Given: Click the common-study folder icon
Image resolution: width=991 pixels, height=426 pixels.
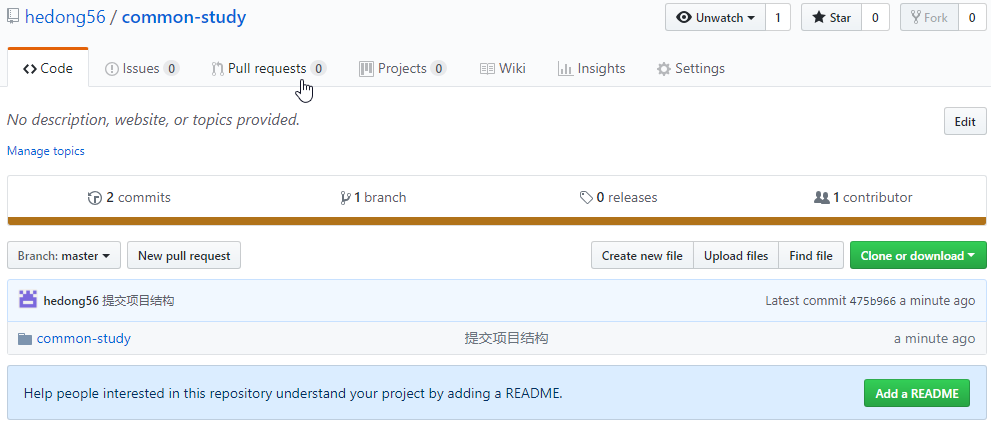Looking at the screenshot, I should pos(25,339).
